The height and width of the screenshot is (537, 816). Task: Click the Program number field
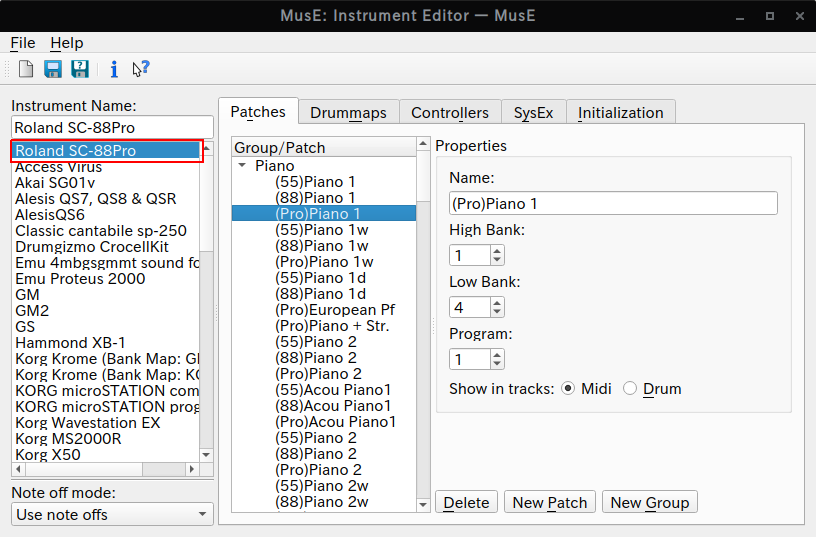pos(470,360)
